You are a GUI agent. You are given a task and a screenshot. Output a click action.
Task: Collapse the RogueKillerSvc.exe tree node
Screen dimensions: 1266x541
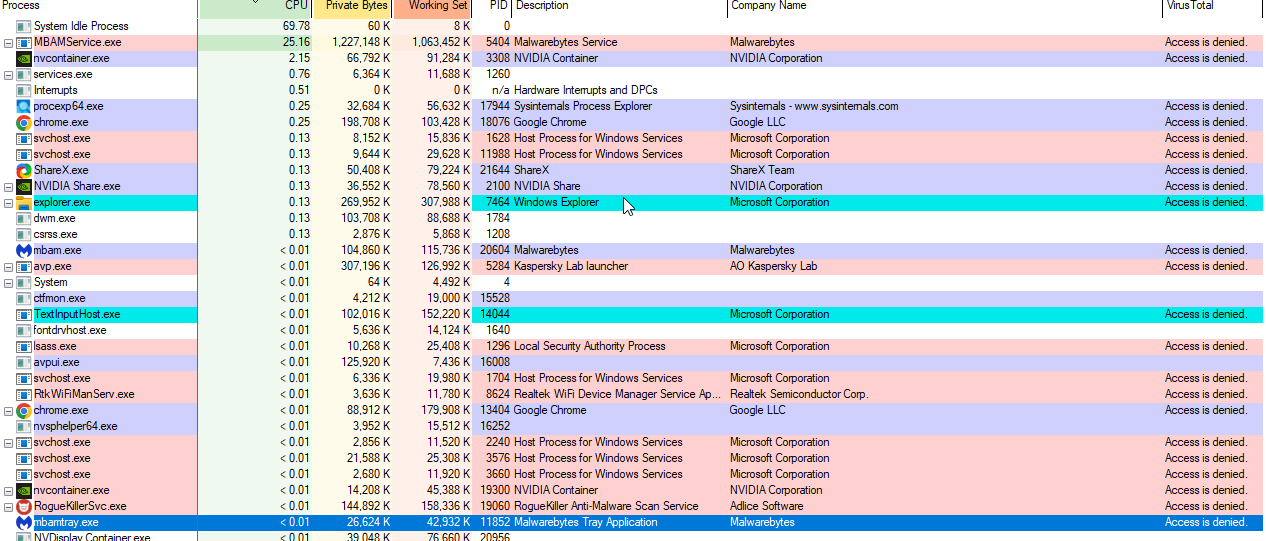8,506
